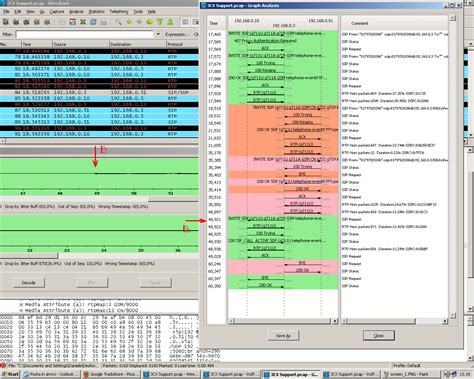Click Graph Analysis vertical scroll down arrow
Image resolution: width=474 pixels, height=379 pixels.
(453, 315)
